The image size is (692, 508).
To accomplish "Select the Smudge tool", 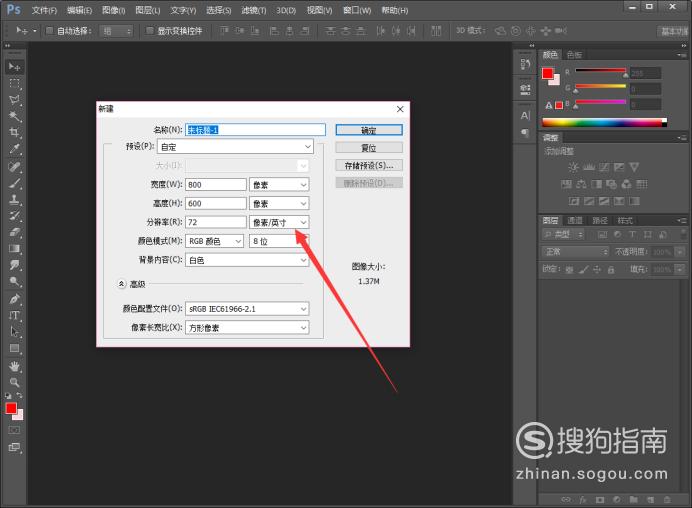I will (14, 265).
